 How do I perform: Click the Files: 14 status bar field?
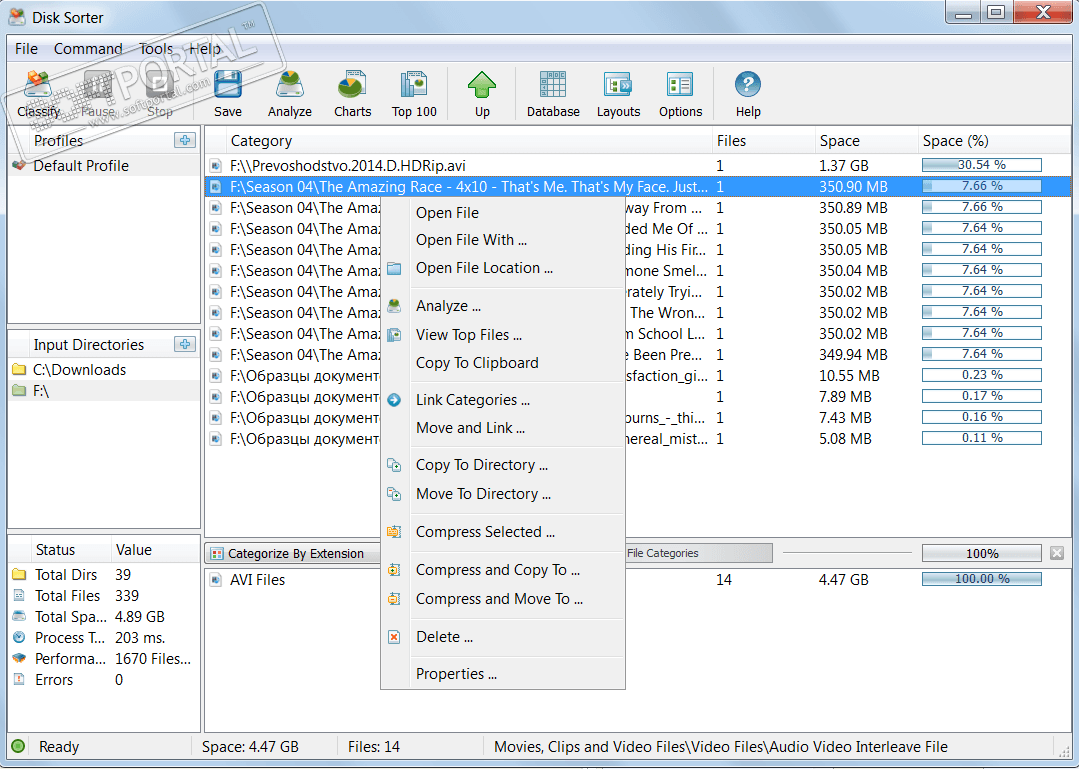tap(374, 747)
